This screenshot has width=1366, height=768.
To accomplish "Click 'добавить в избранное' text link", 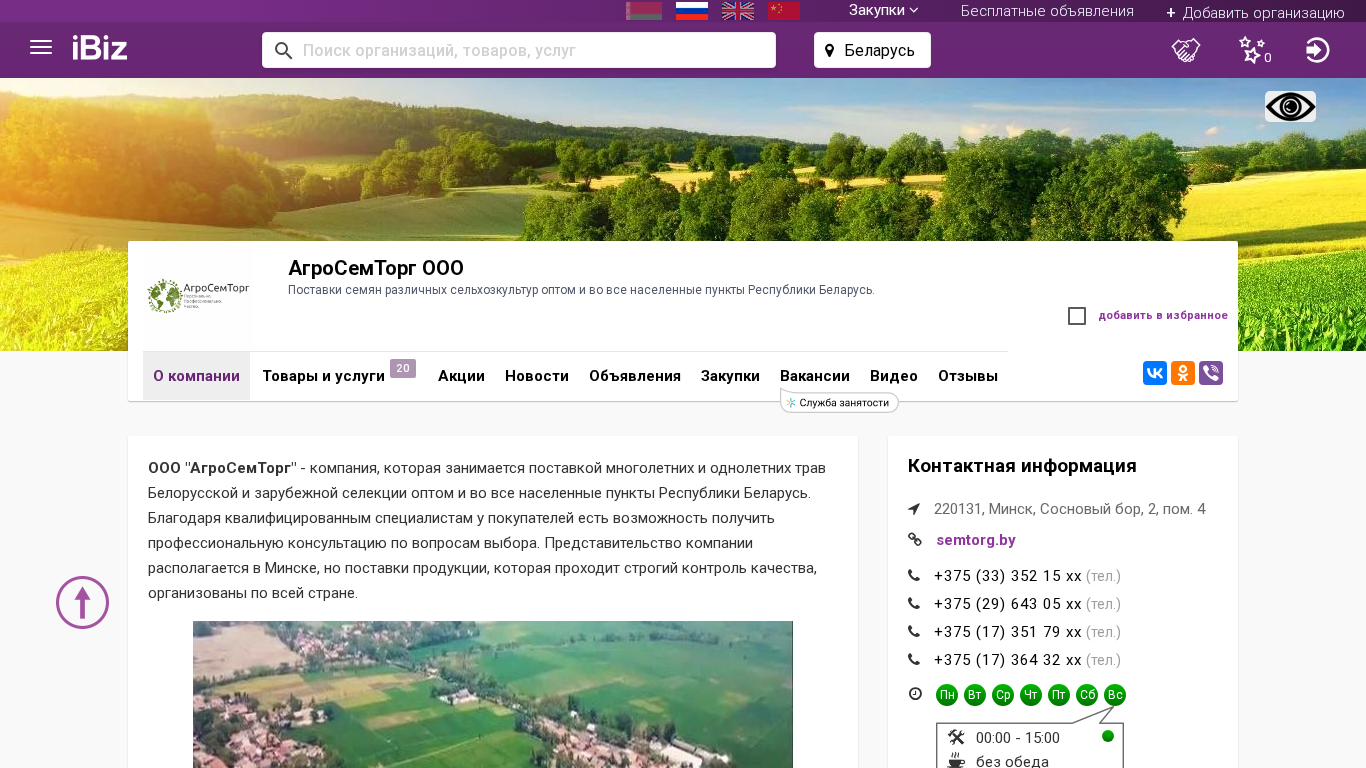I will coord(1163,316).
